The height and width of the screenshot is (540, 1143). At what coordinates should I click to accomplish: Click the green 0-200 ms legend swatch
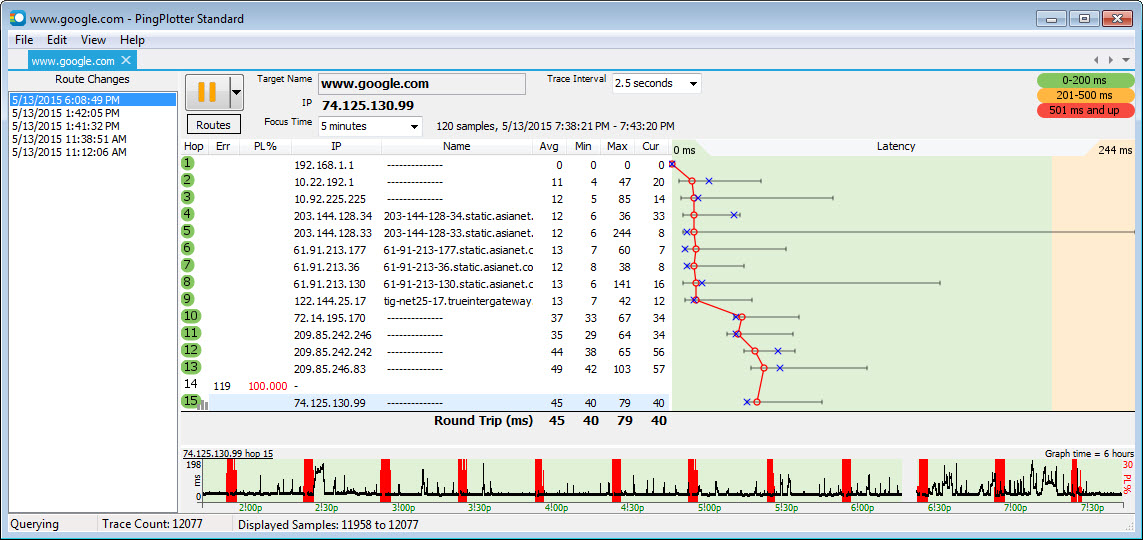(x=1087, y=80)
